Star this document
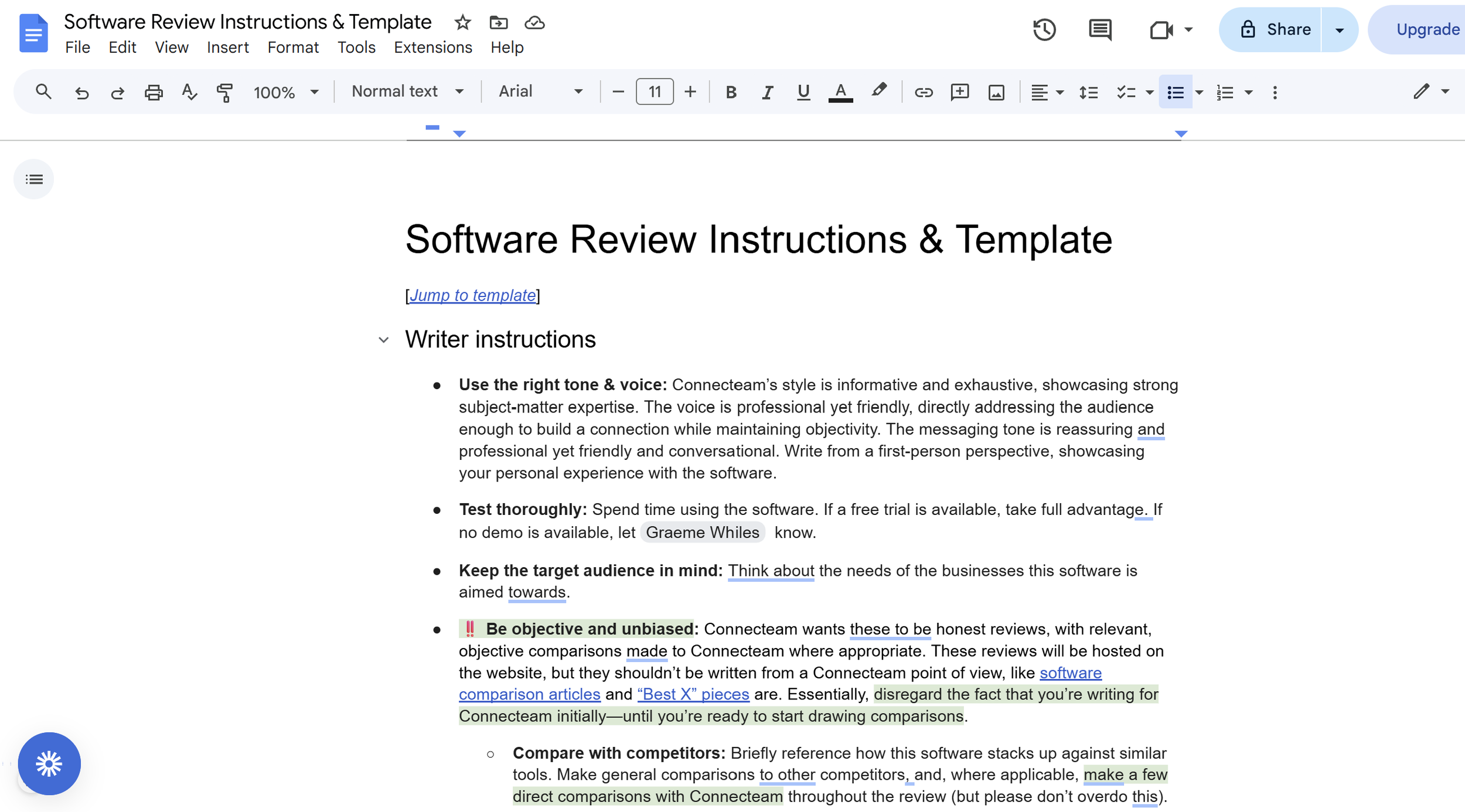Viewport: 1465px width, 812px height. (462, 23)
